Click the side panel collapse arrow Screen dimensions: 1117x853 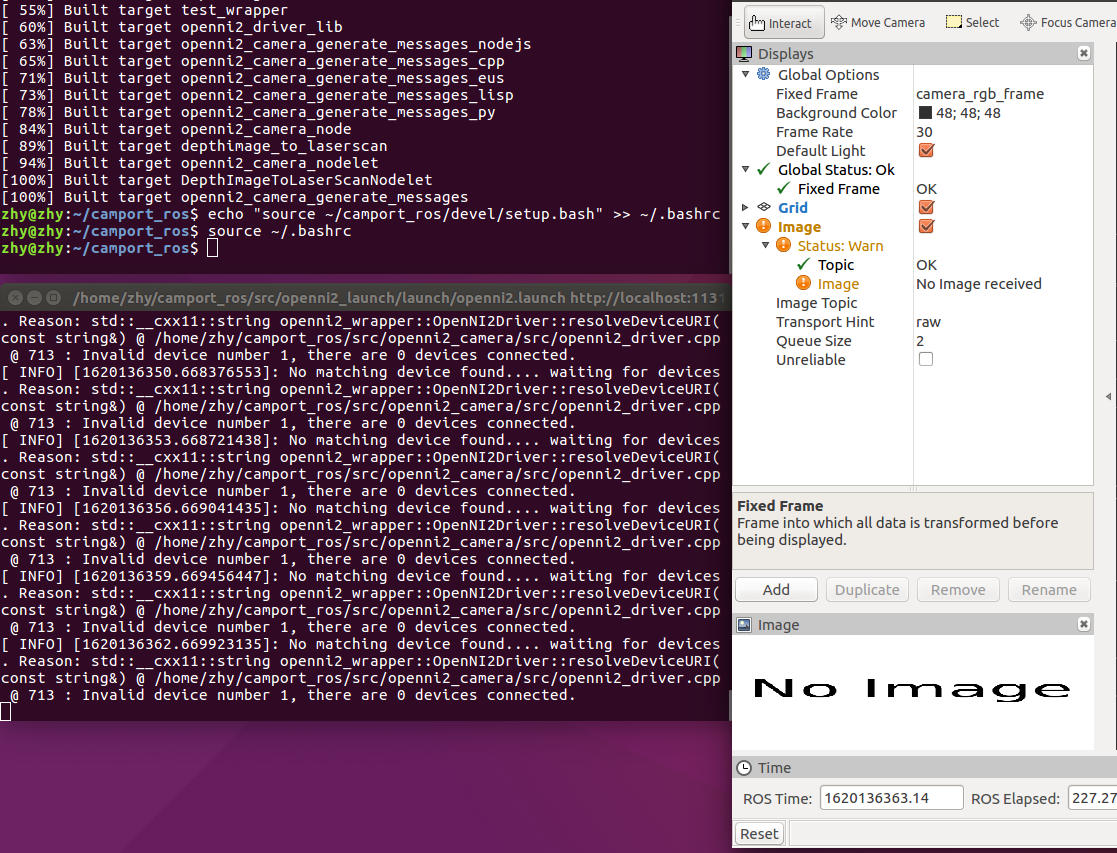pos(1108,396)
